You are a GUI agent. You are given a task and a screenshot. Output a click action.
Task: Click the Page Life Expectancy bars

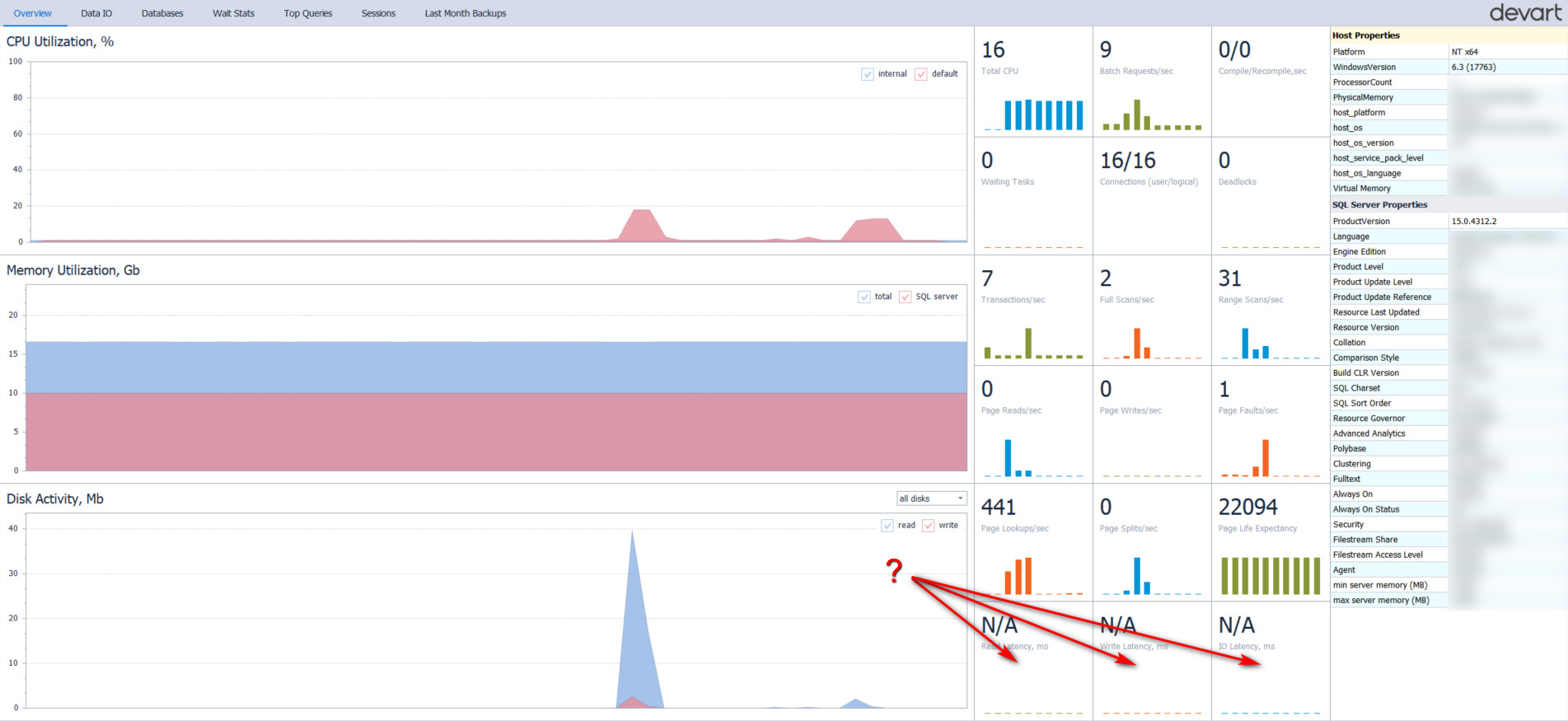1271,576
